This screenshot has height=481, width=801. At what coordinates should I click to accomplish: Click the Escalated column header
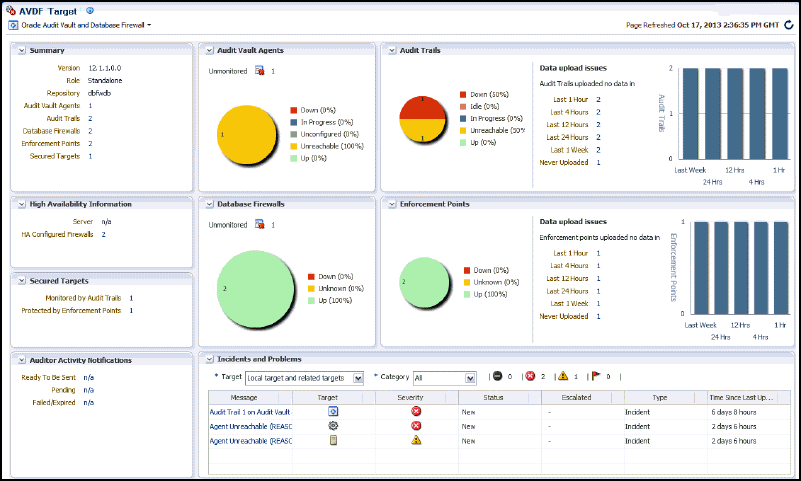point(582,397)
